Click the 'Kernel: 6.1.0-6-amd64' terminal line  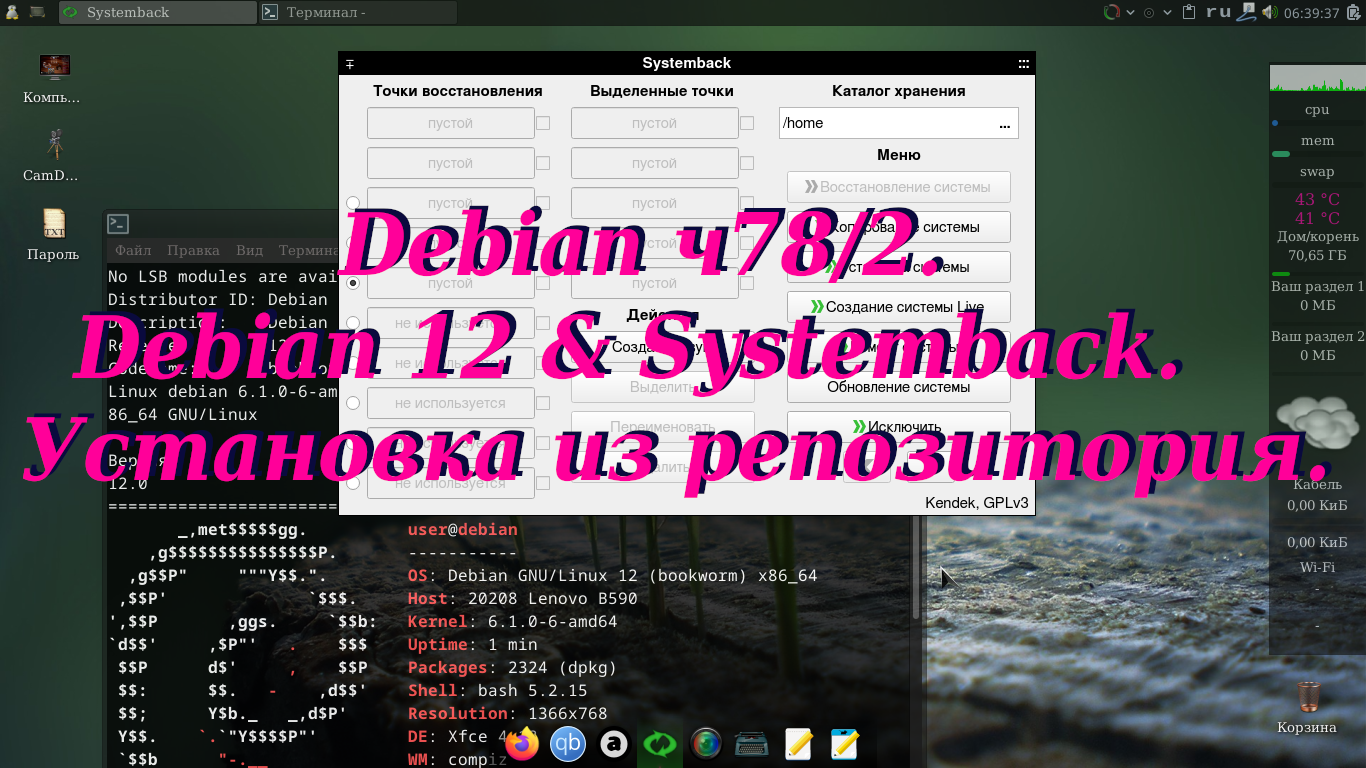pyautogui.click(x=512, y=622)
